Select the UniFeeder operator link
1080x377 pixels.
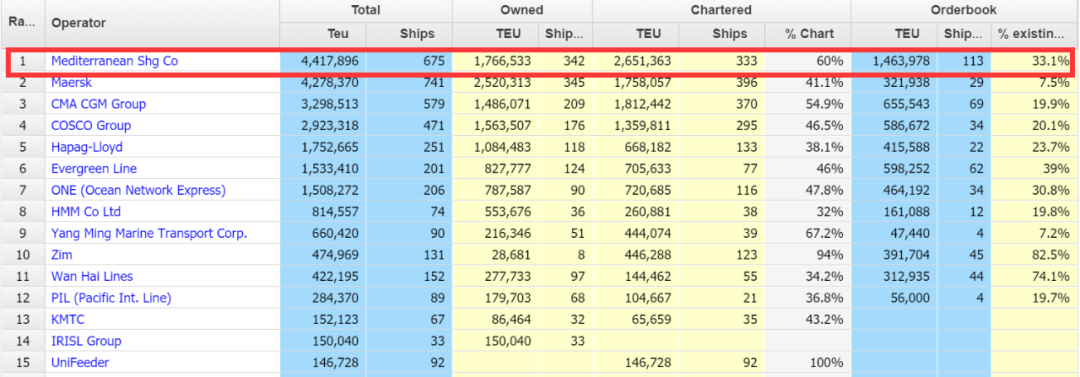[x=80, y=362]
